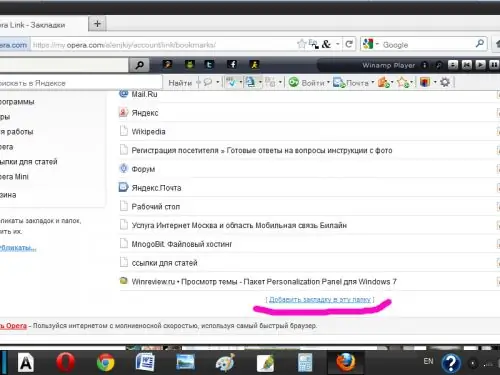This screenshot has height=375, width=500.
Task: Expand the dropdown arrow beside Войти
Action: (x=328, y=82)
